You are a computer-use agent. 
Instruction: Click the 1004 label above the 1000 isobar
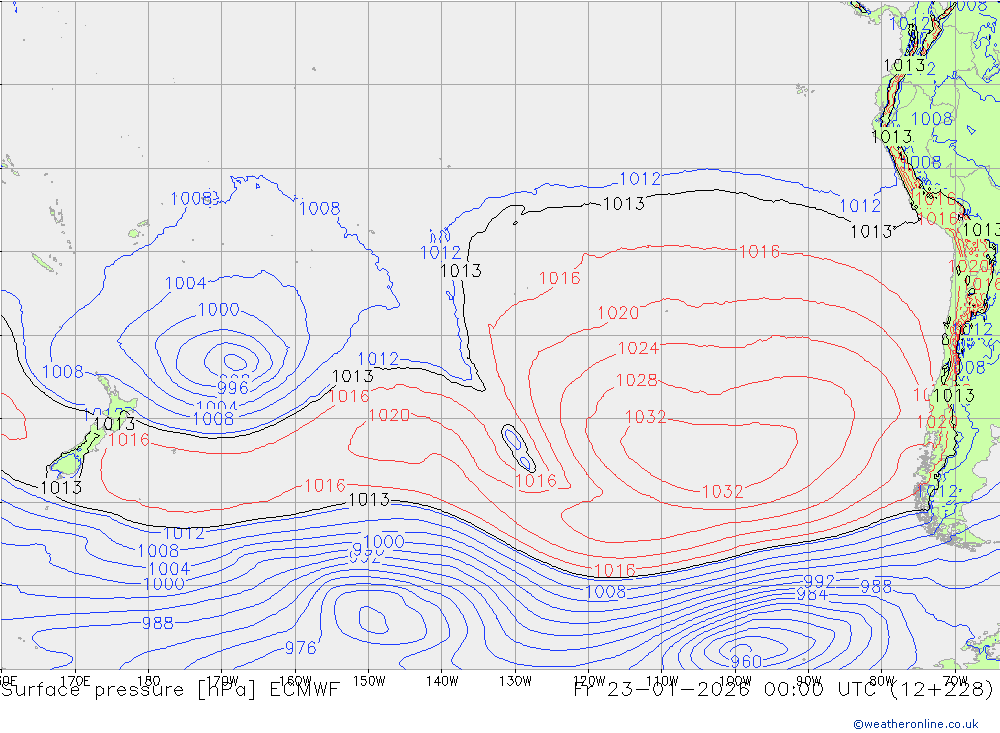185,283
